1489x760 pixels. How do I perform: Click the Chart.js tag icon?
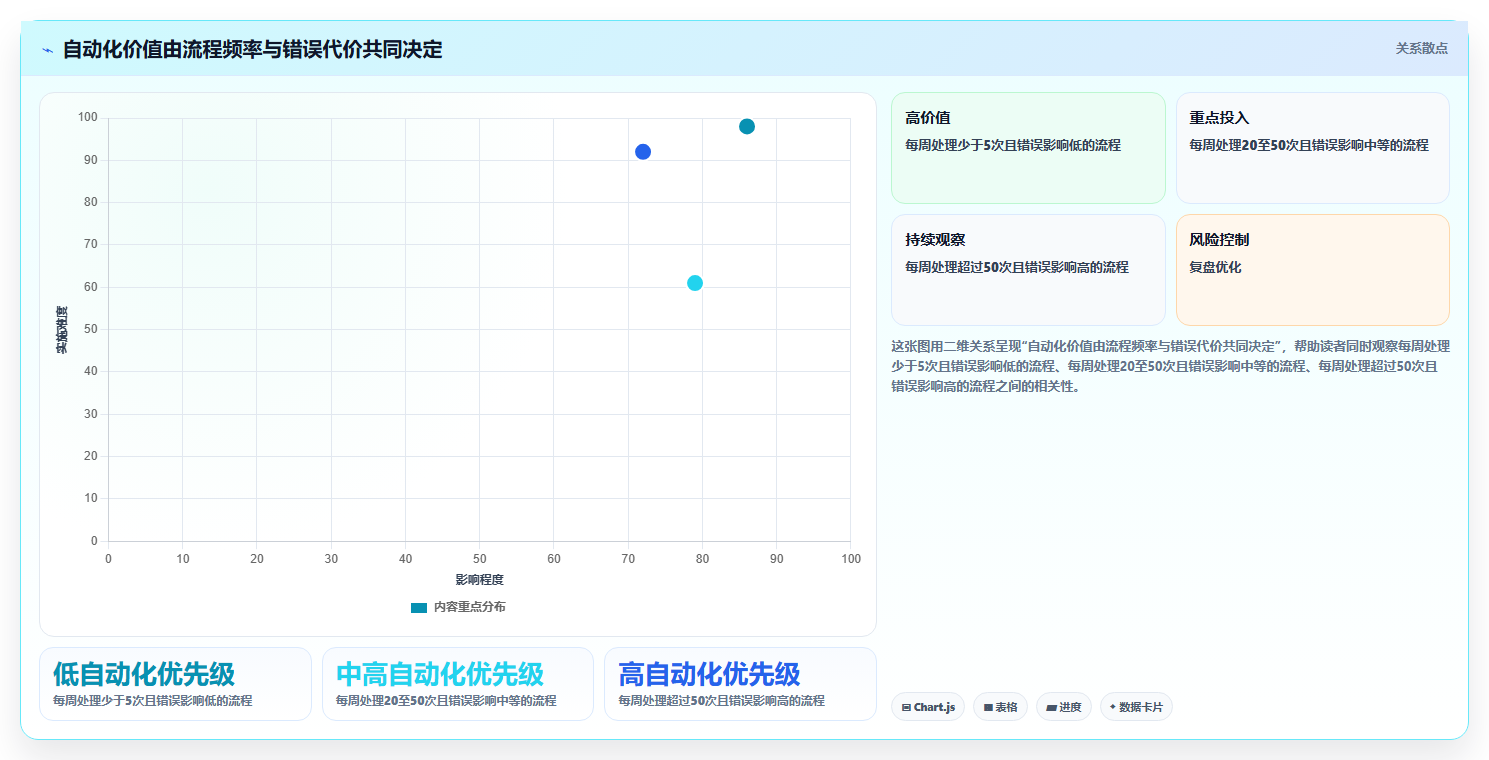(906, 707)
